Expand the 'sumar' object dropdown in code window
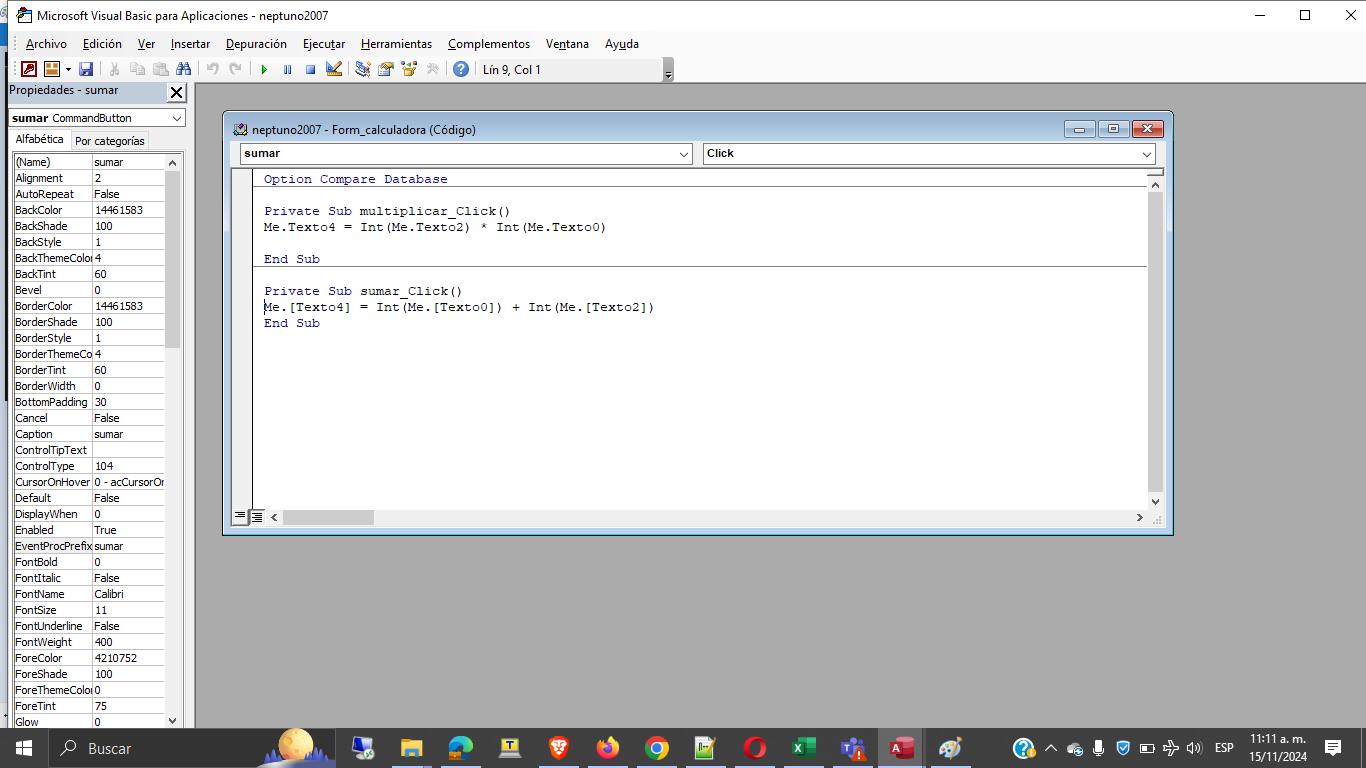This screenshot has height=768, width=1366. (x=684, y=154)
